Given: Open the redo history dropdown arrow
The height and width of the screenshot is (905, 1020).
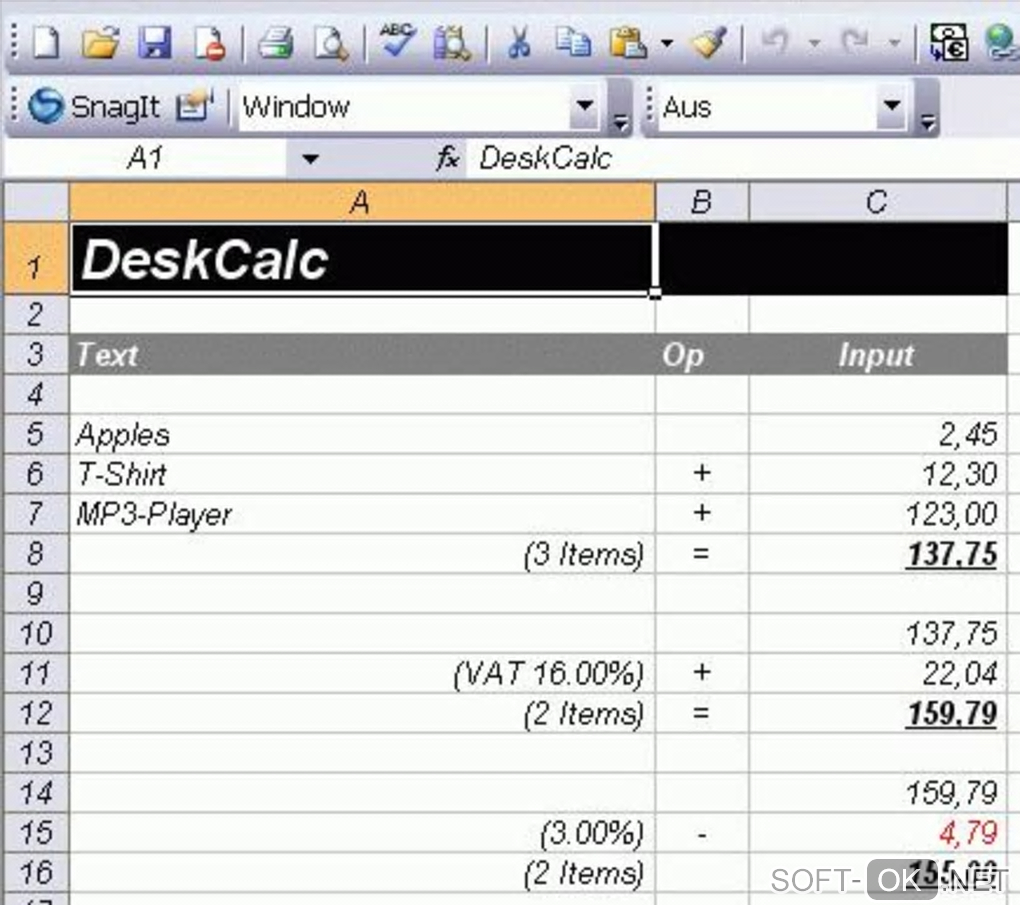Looking at the screenshot, I should 895,44.
